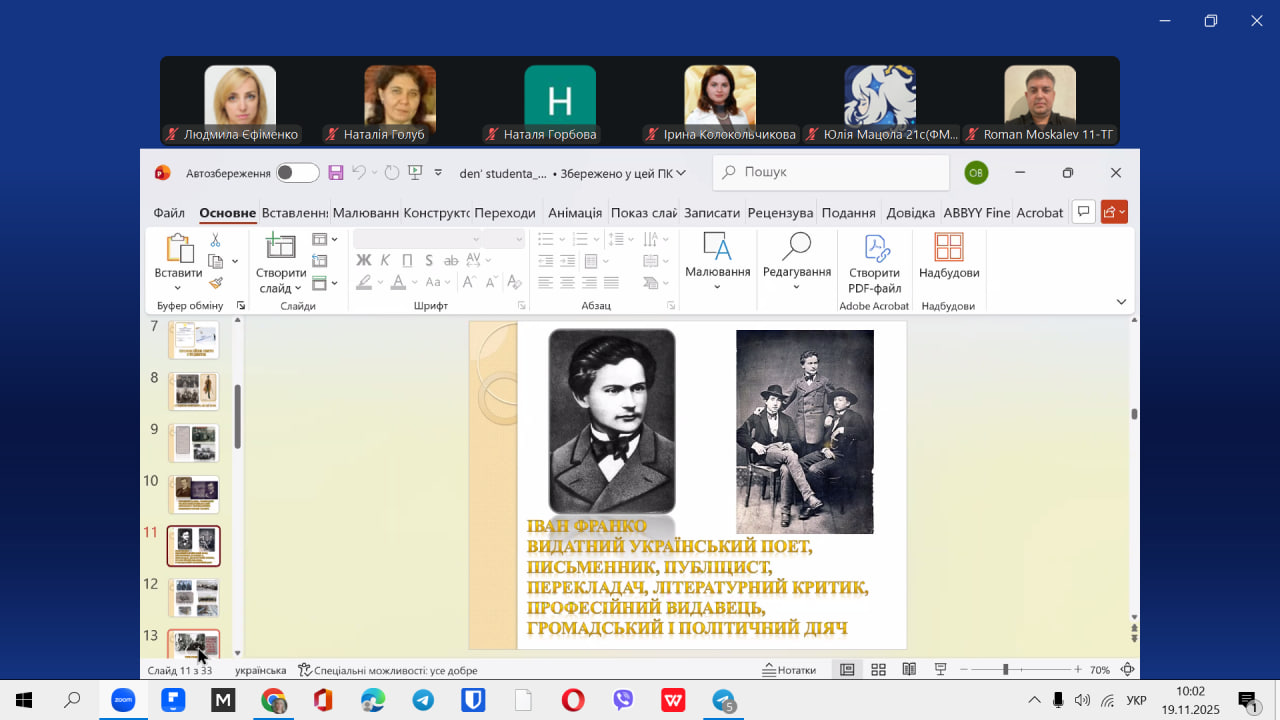Toggle the AutoSave (Автозбереження) switch
The width and height of the screenshot is (1280, 720).
coord(297,173)
